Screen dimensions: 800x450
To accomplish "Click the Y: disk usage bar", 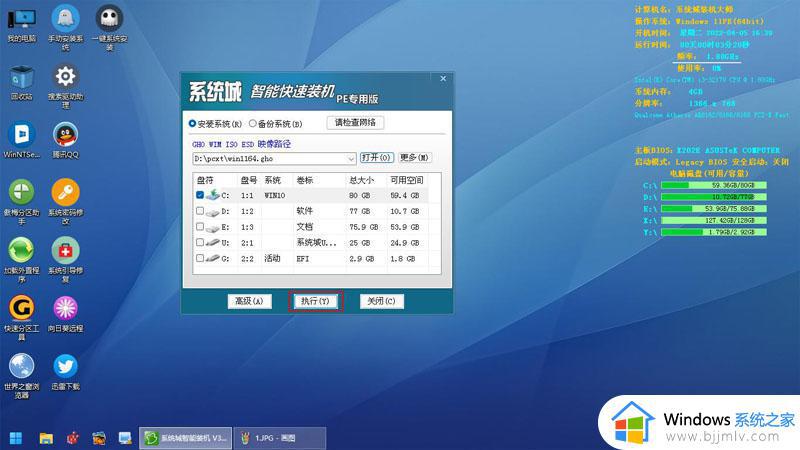I will (x=713, y=232).
